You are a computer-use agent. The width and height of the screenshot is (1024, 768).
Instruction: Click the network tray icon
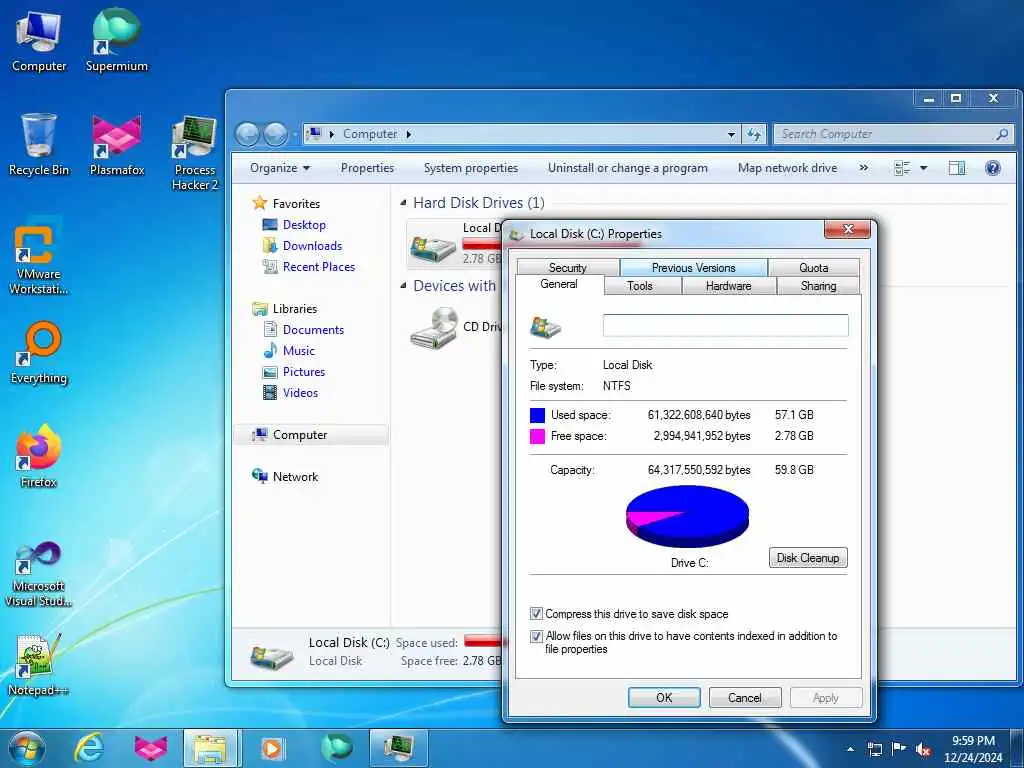pos(874,749)
